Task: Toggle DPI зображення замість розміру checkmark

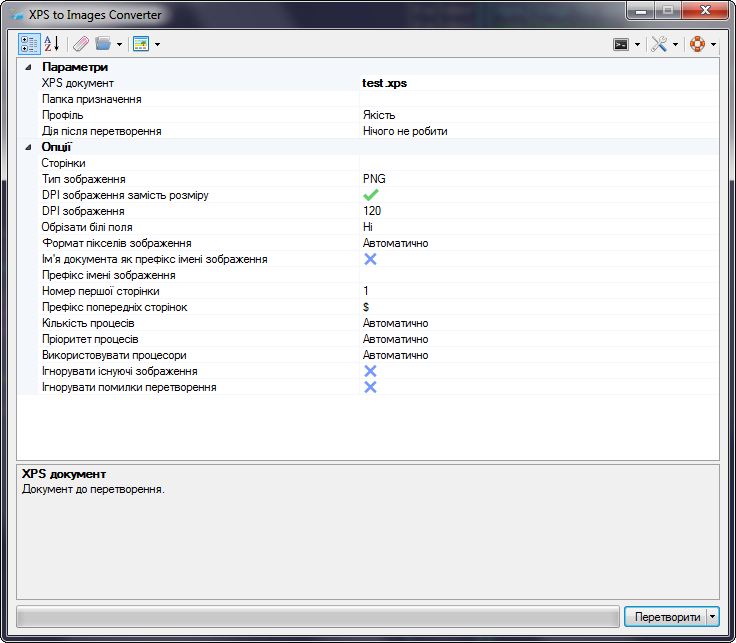Action: (x=371, y=195)
